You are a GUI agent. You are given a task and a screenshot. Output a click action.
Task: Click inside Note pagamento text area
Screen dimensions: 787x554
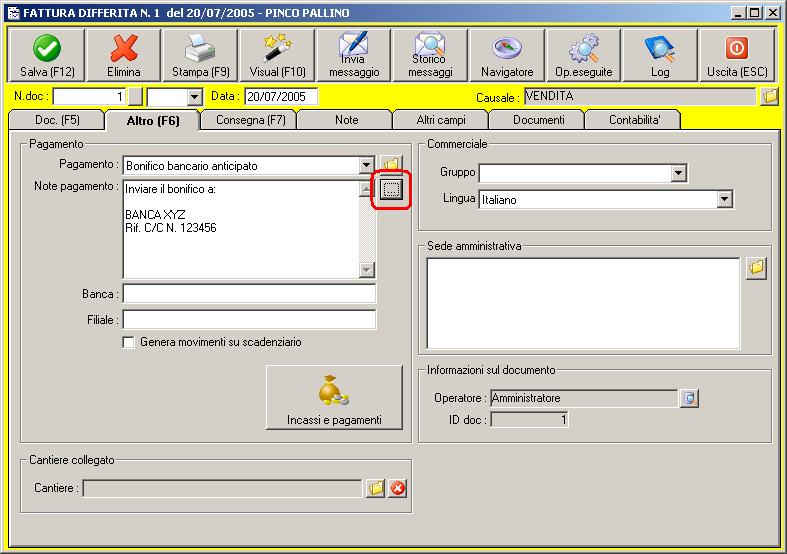point(241,229)
